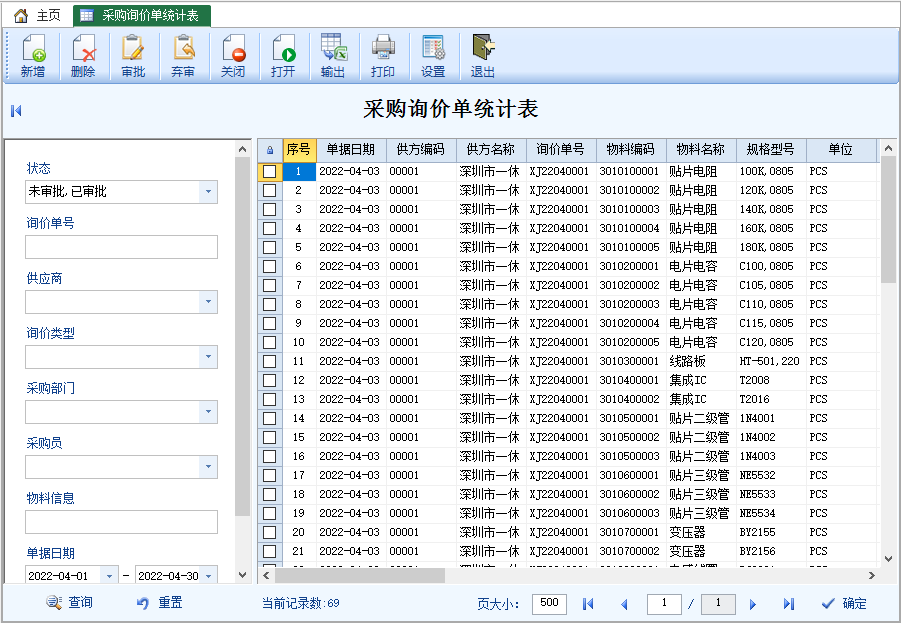Click table scroll down arrow
Image resolution: width=902 pixels, height=623 pixels.
click(888, 559)
